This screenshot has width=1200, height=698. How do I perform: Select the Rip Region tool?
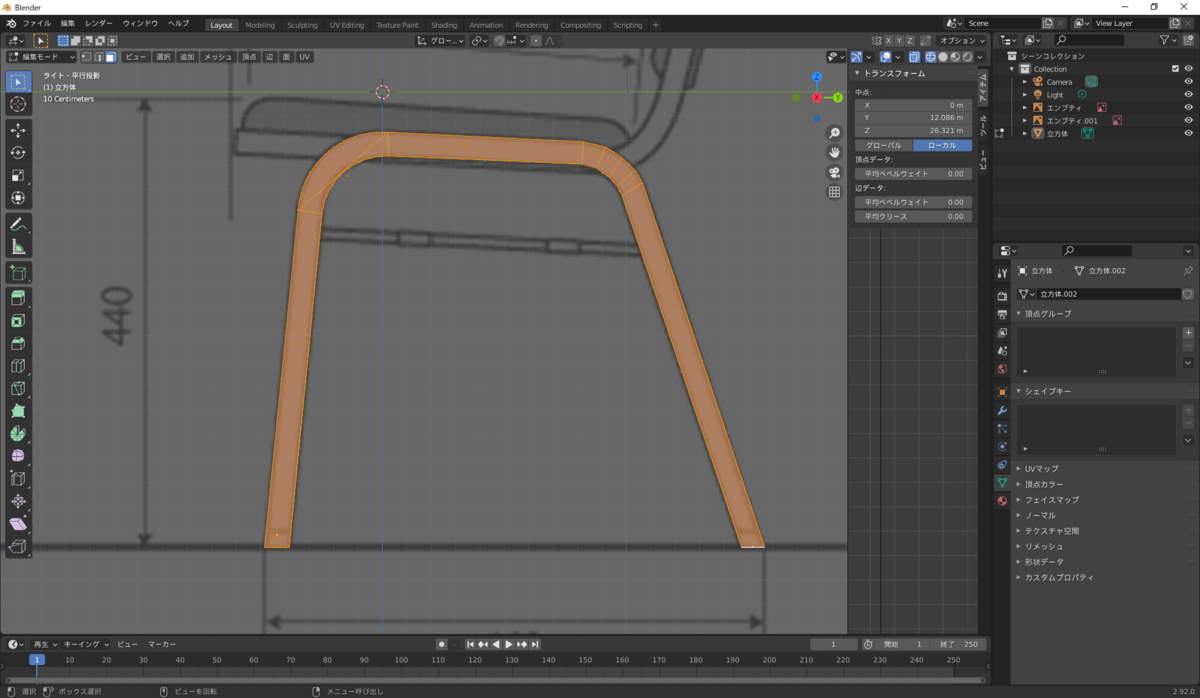[x=18, y=547]
